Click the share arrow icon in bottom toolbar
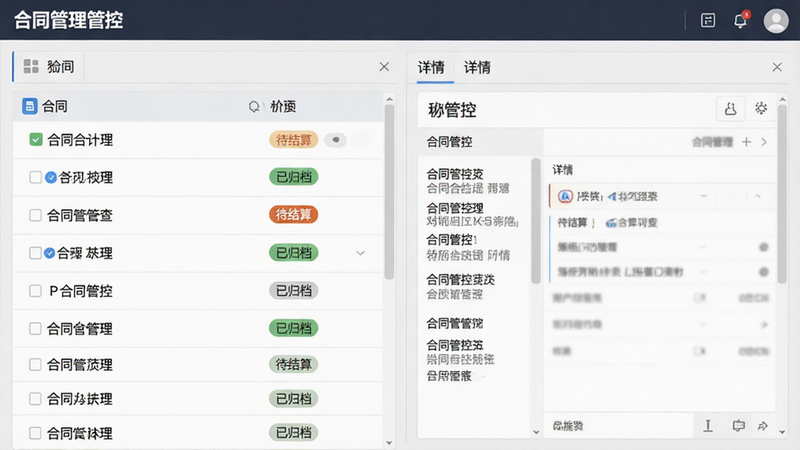This screenshot has height=450, width=800. pyautogui.click(x=763, y=426)
